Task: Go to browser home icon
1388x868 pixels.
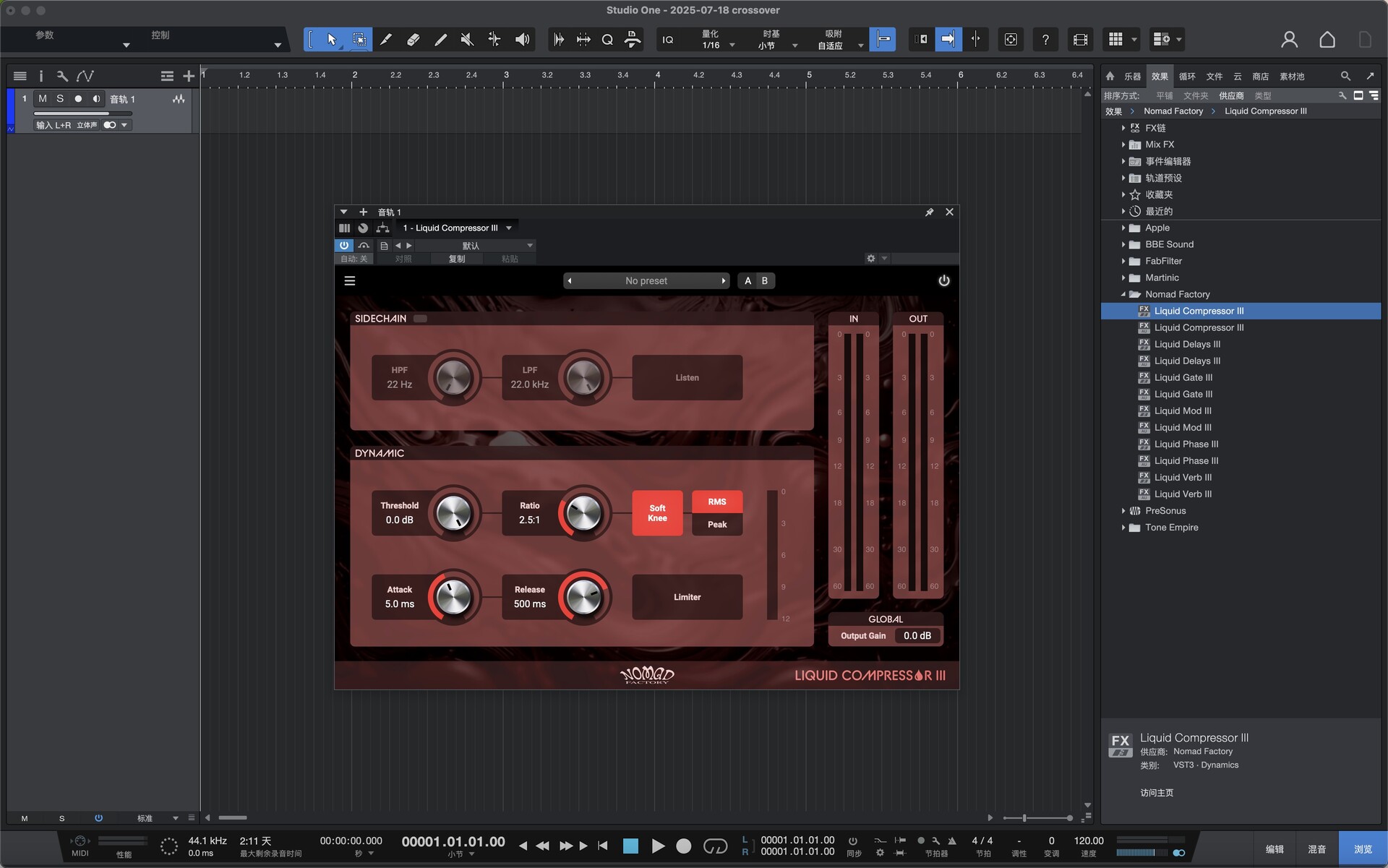Action: tap(1110, 76)
